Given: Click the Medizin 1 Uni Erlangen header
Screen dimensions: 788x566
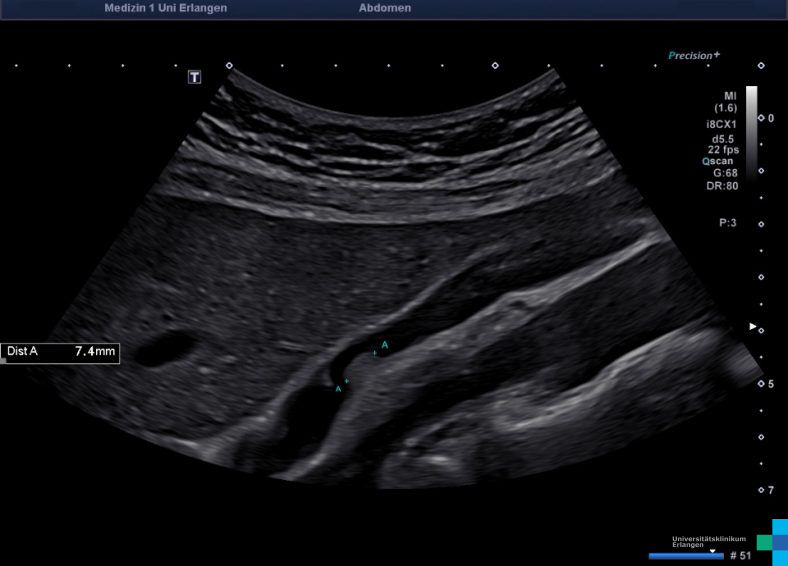Looking at the screenshot, I should (165, 8).
